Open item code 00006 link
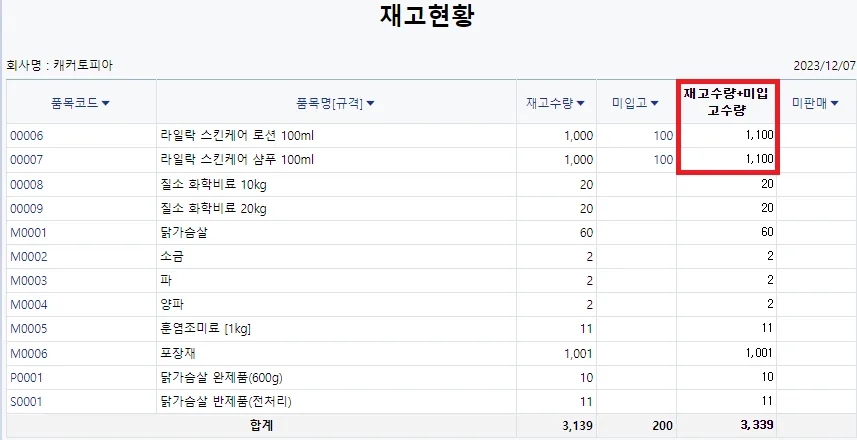 tap(26, 136)
